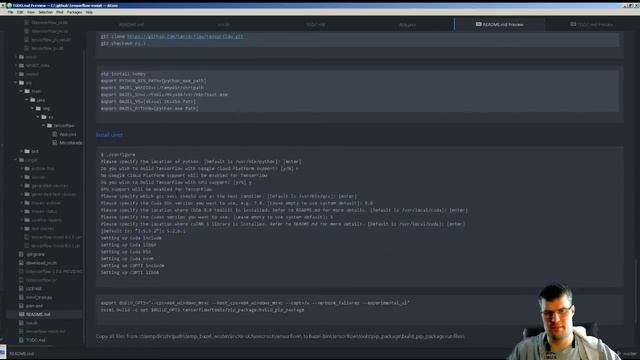The height and width of the screenshot is (360, 640).
Task: Open run.sh file in the tree
Action: [31, 323]
